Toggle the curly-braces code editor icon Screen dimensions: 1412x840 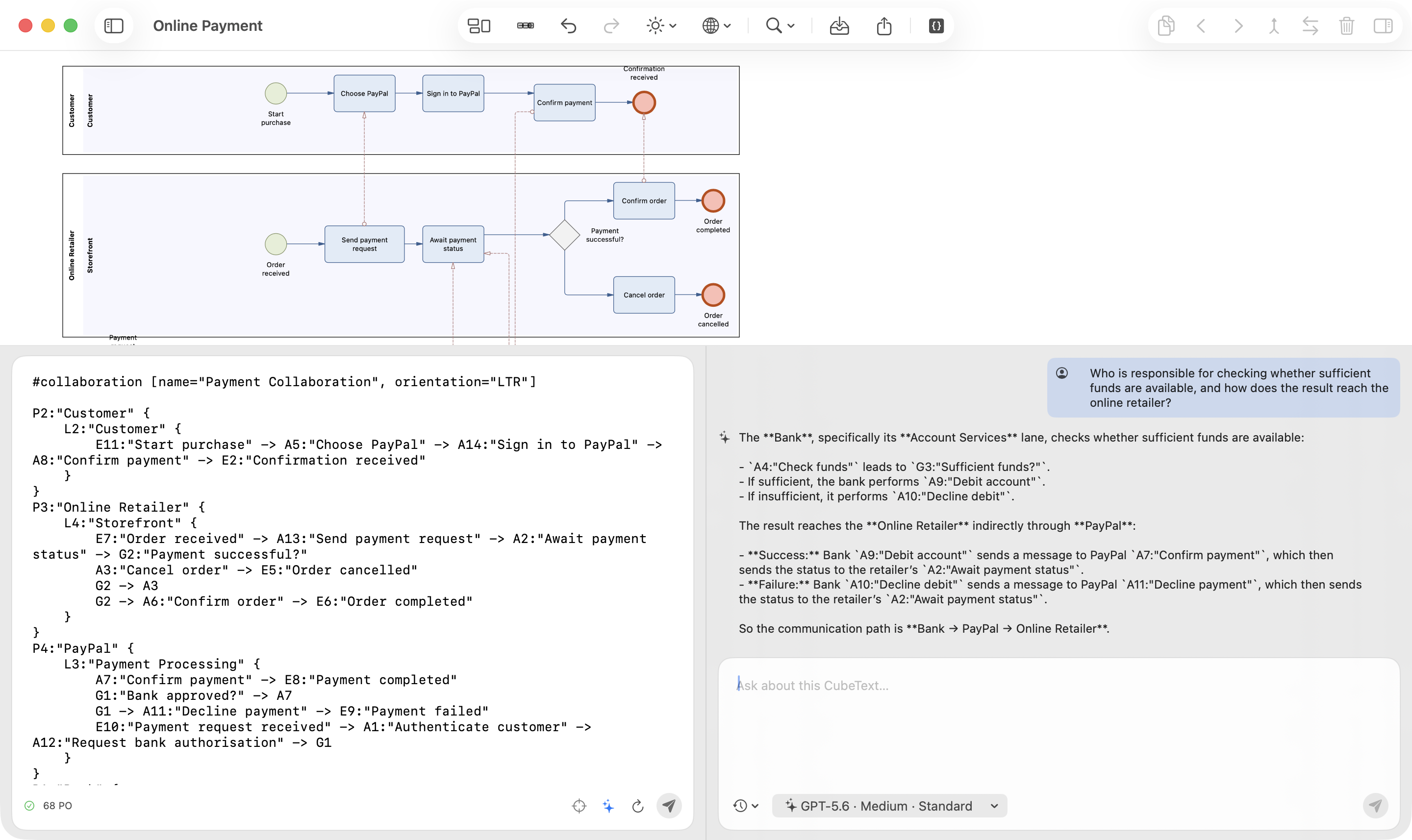click(936, 26)
